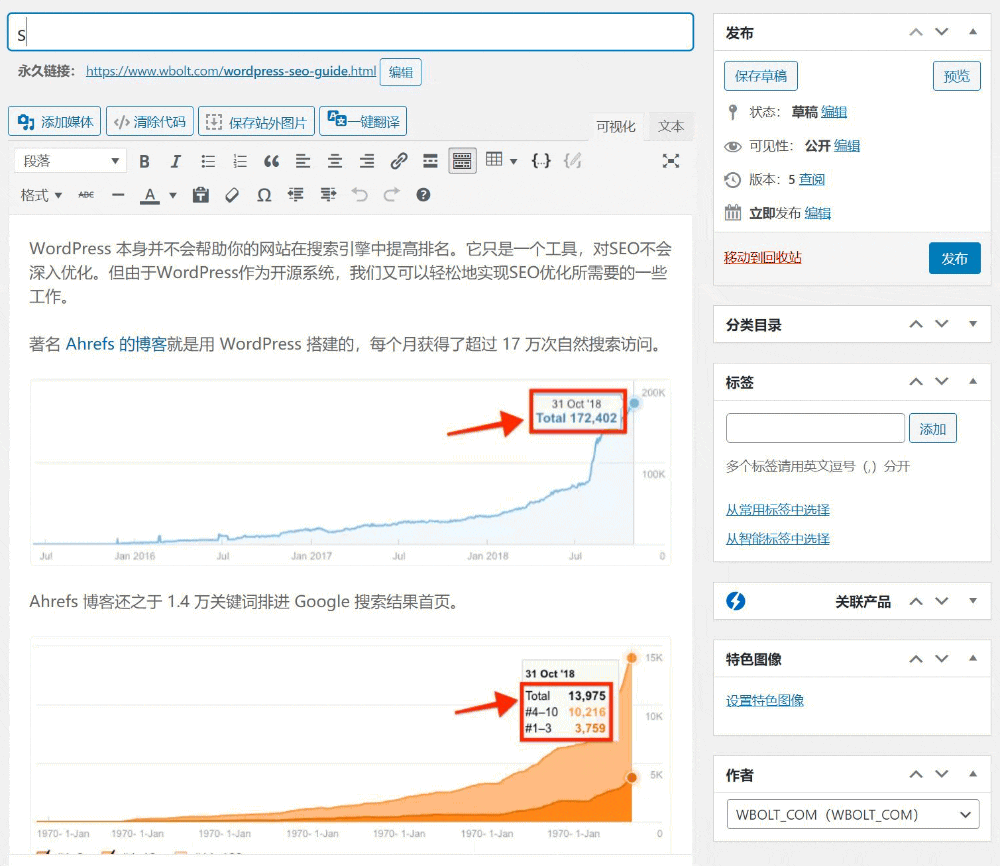Click the blue 发布 publish button
This screenshot has height=866, width=1000.
click(x=953, y=258)
